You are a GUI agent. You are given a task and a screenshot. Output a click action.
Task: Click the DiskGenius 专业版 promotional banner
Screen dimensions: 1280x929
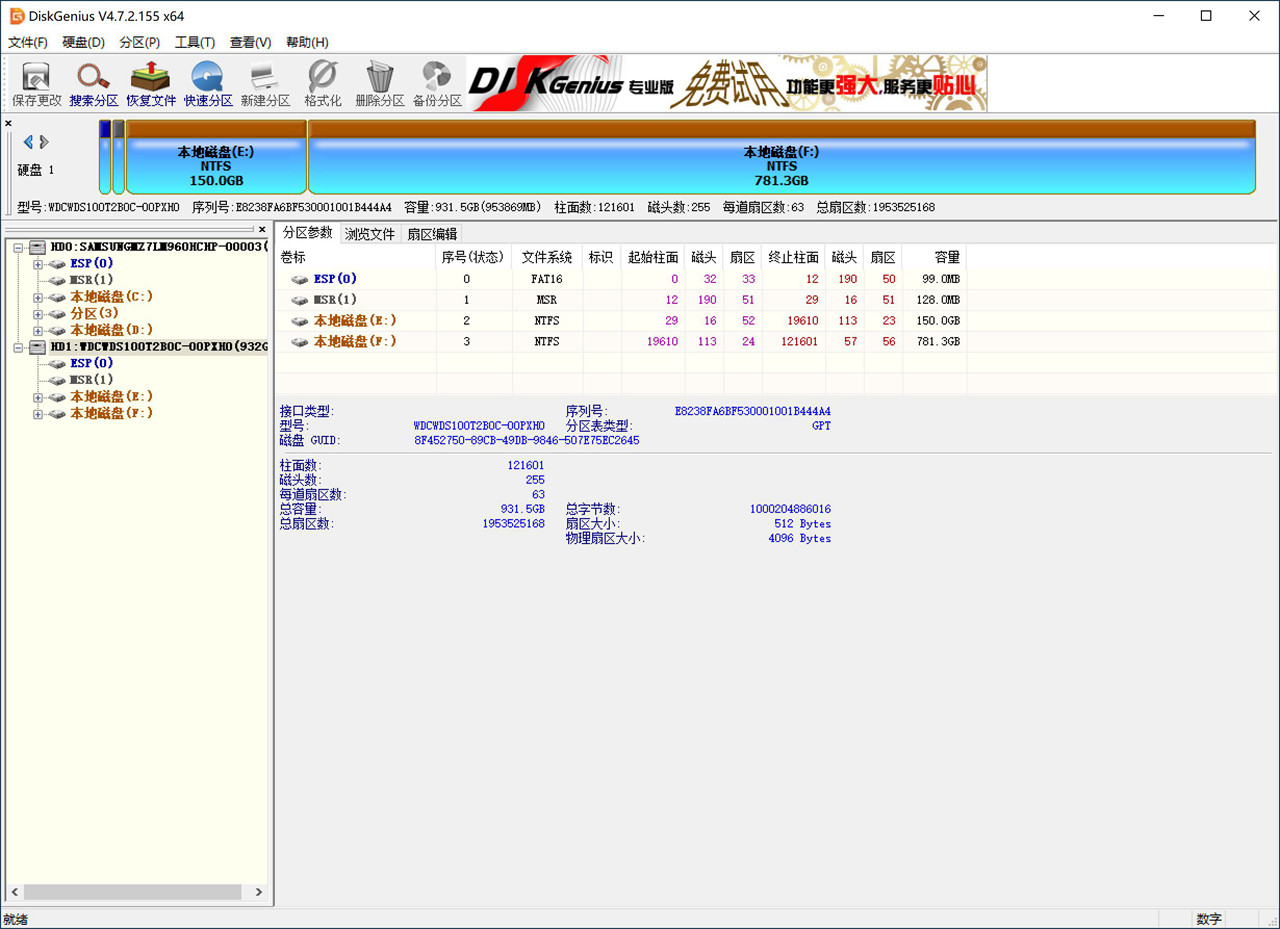tap(725, 80)
